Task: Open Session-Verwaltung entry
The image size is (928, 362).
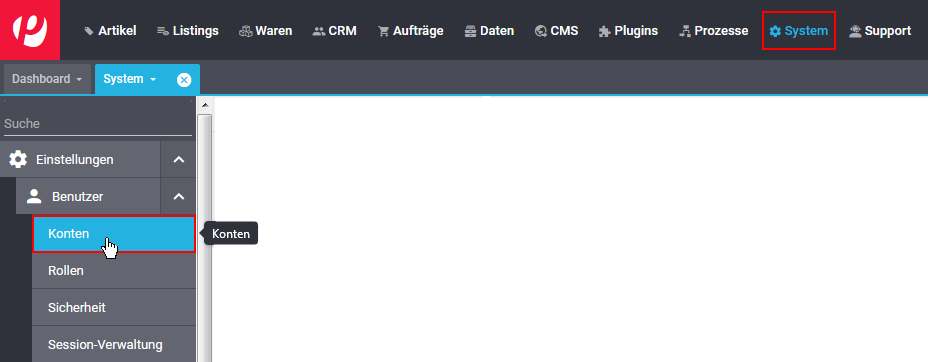Action: point(114,344)
